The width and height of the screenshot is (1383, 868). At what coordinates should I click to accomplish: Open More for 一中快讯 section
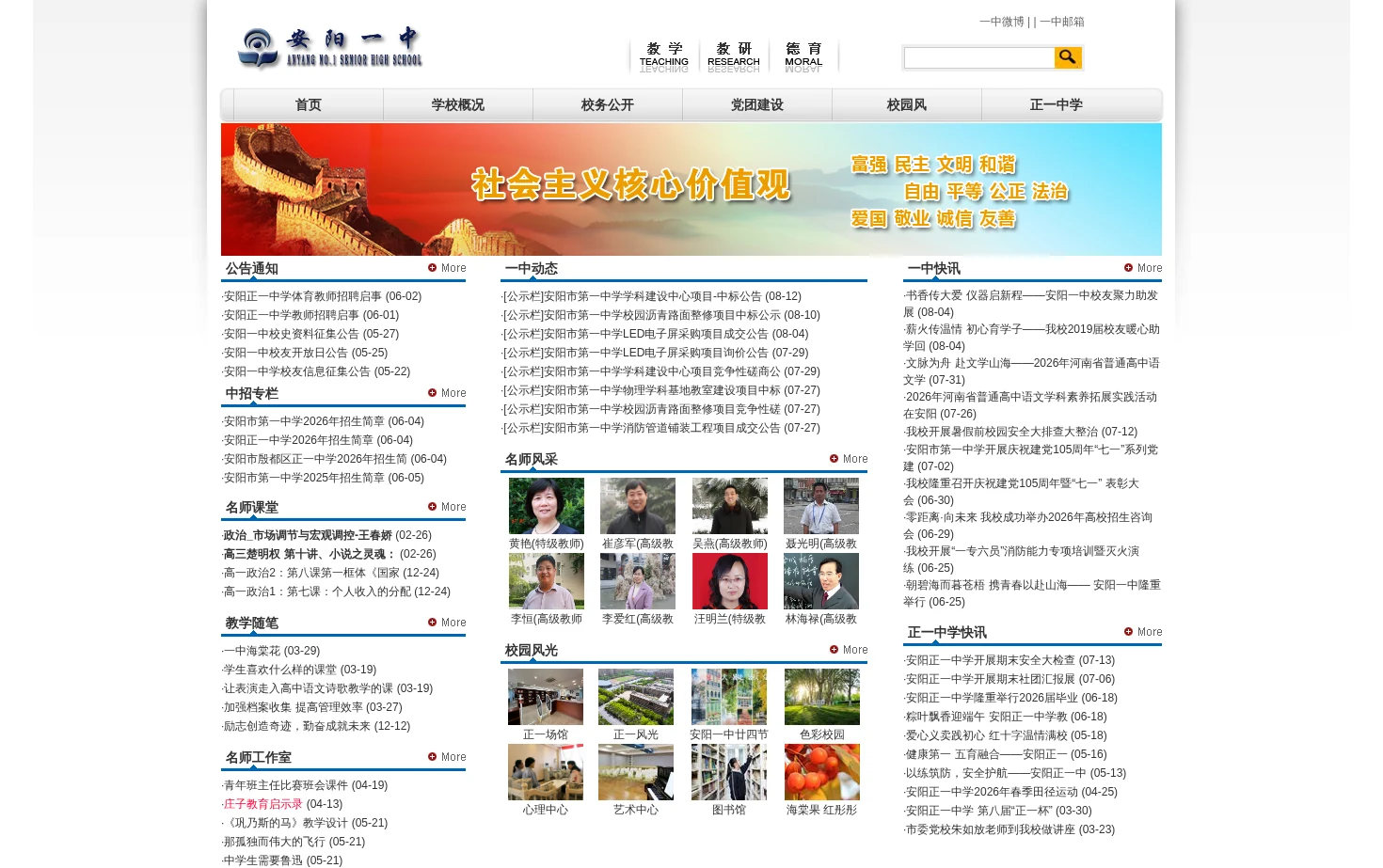[x=1143, y=268]
